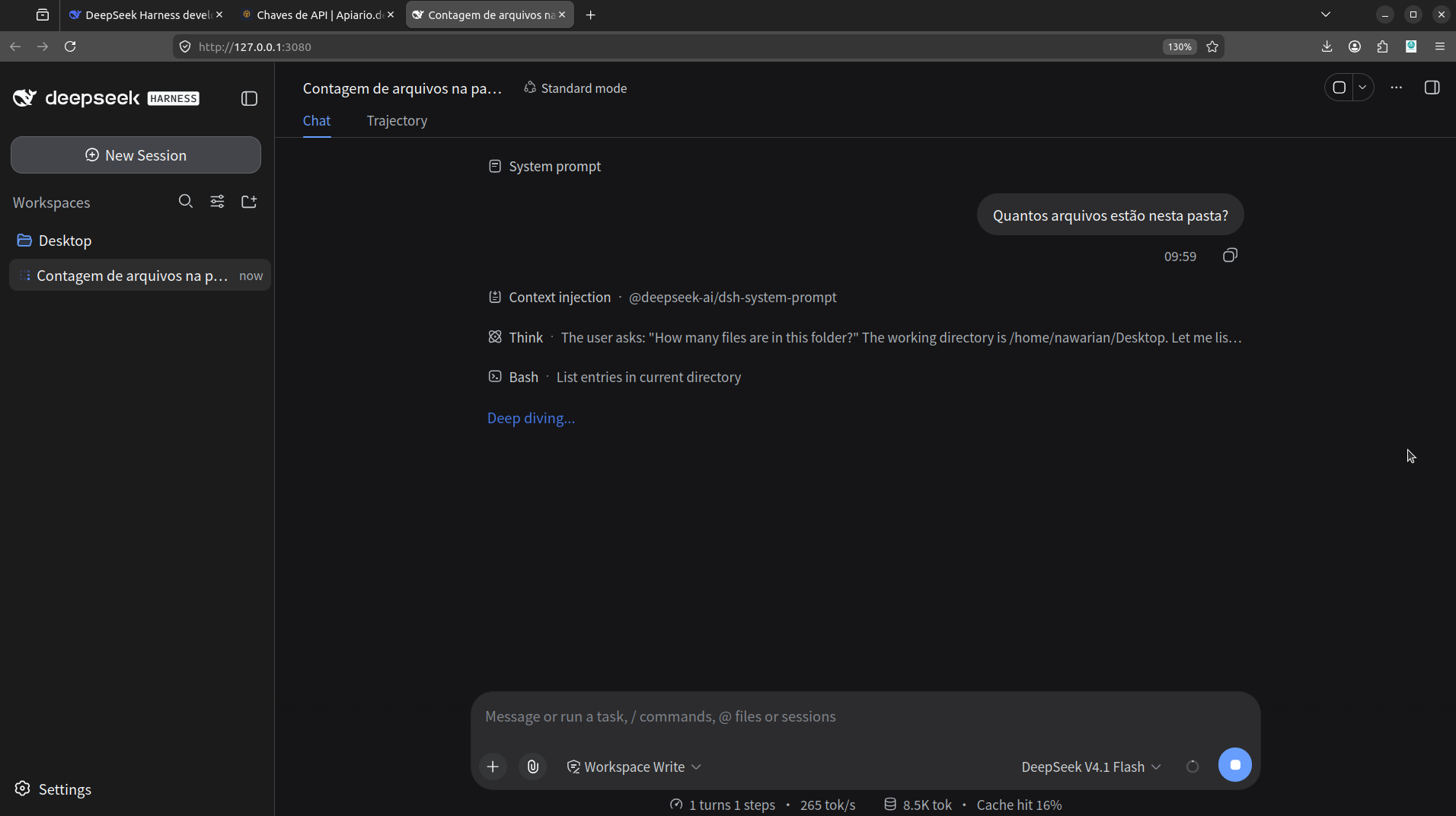Reload the page
Screen dimensions: 1456x816
point(70,46)
